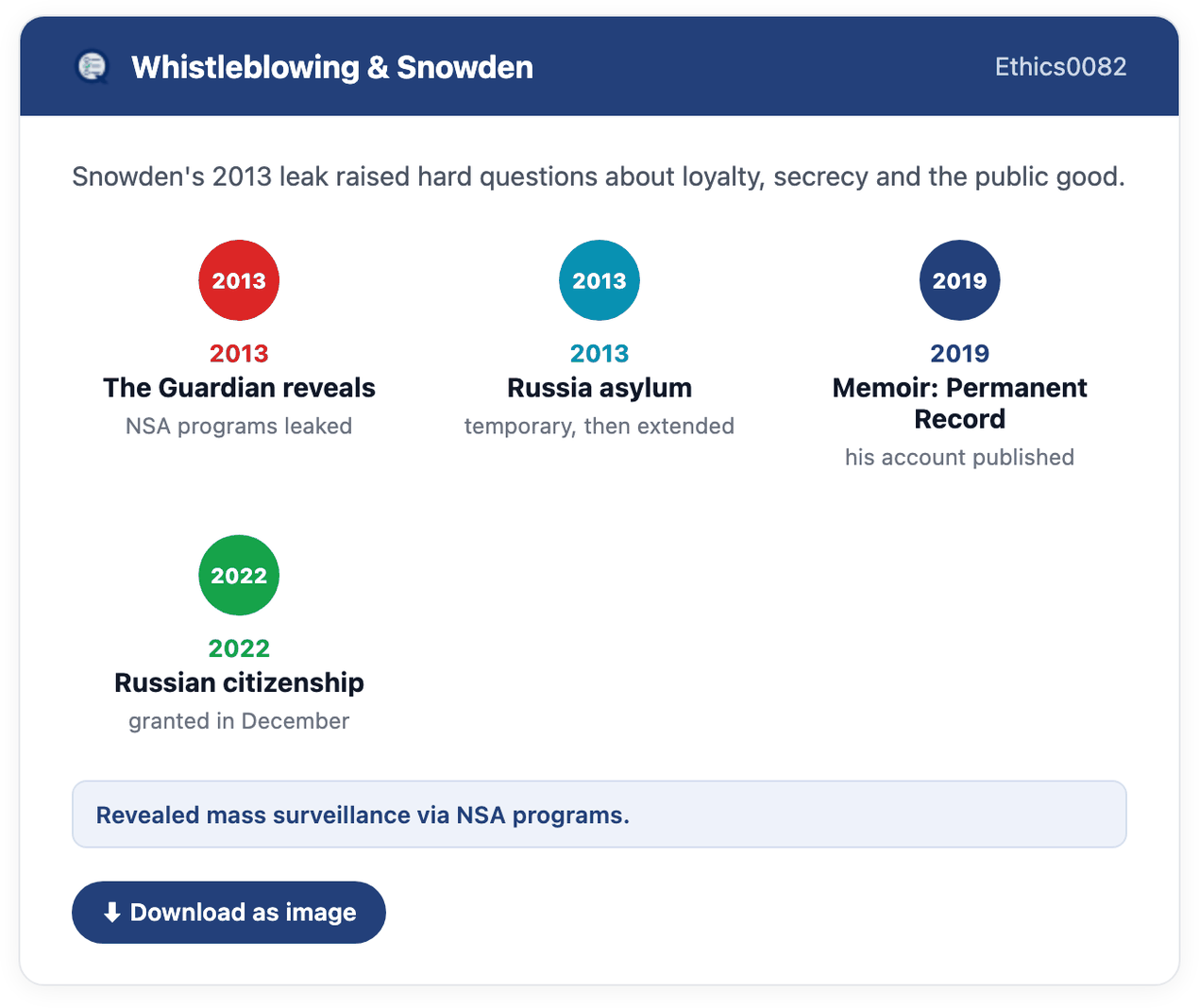
Task: Click the Download as image button
Action: pos(228,913)
